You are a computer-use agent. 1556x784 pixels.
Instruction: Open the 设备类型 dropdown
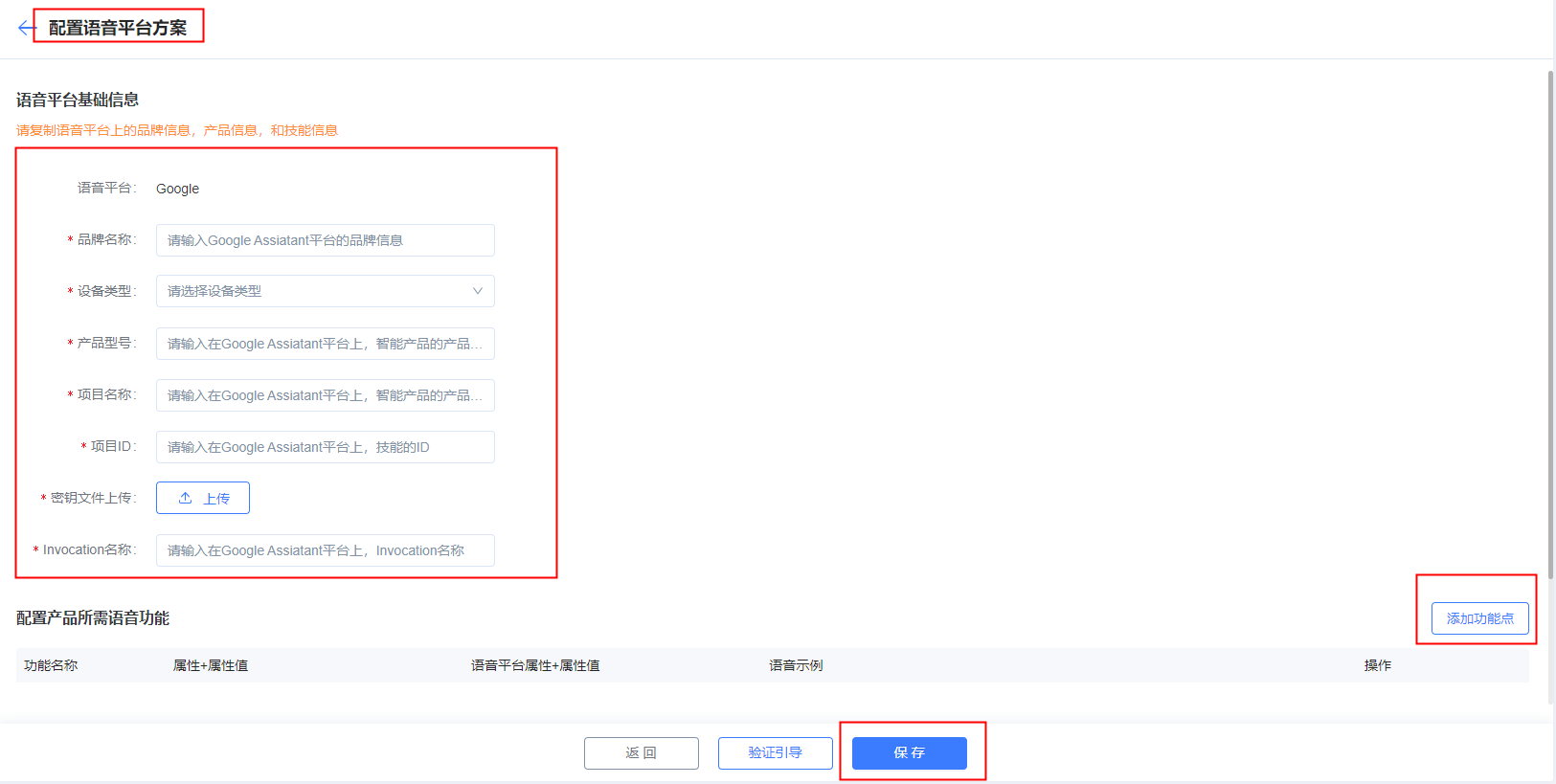coord(326,291)
